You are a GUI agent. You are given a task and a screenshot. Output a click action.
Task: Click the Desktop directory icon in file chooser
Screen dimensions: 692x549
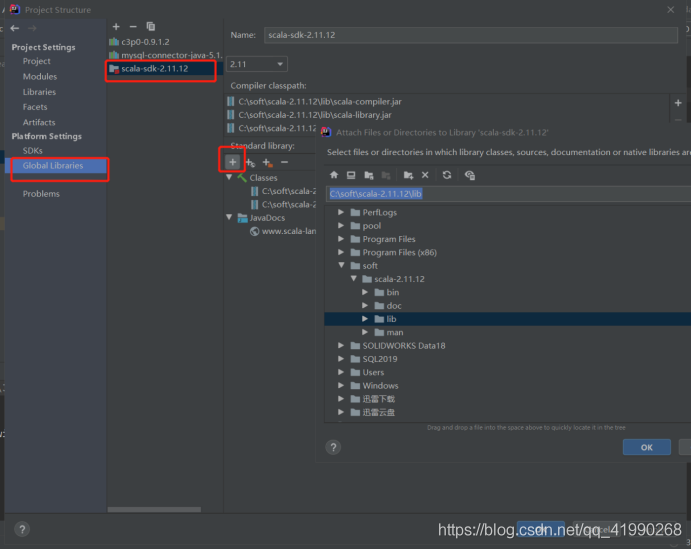(351, 175)
